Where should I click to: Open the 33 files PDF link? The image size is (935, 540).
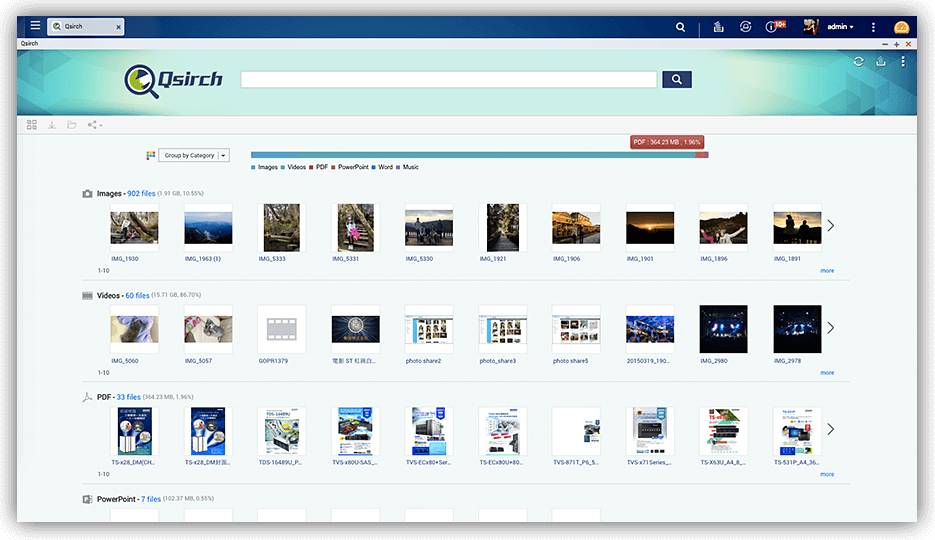point(129,397)
